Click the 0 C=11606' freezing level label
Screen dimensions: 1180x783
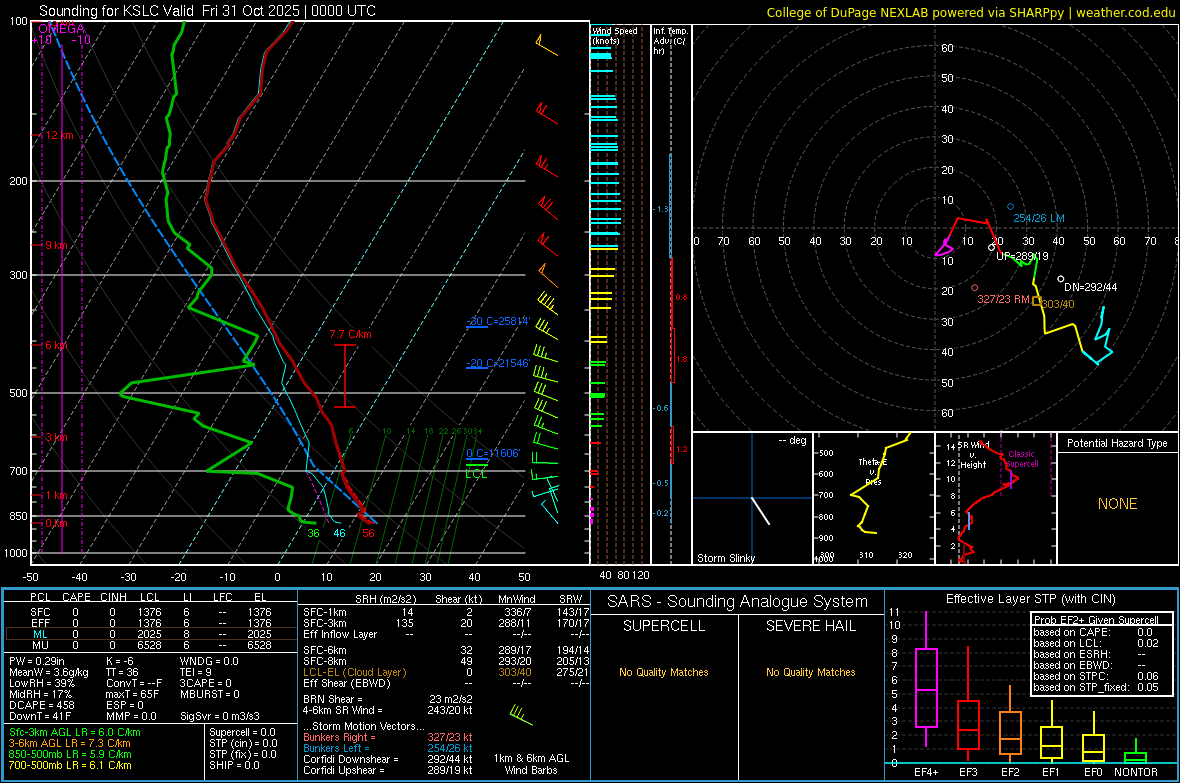[493, 453]
